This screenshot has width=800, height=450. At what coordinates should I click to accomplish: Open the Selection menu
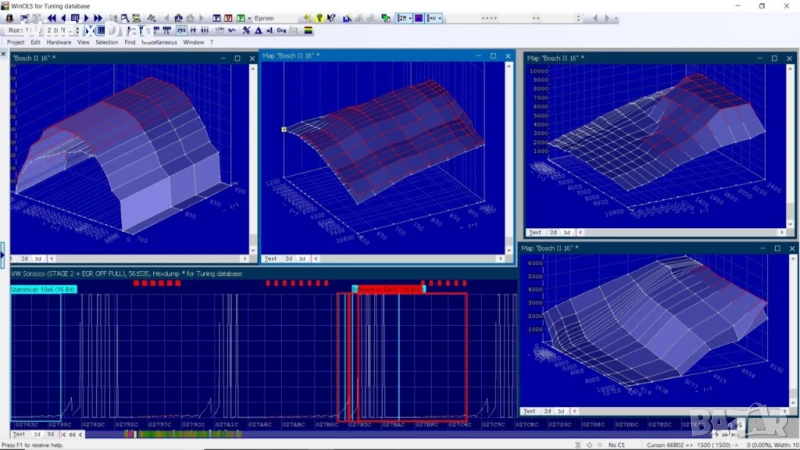pos(106,42)
